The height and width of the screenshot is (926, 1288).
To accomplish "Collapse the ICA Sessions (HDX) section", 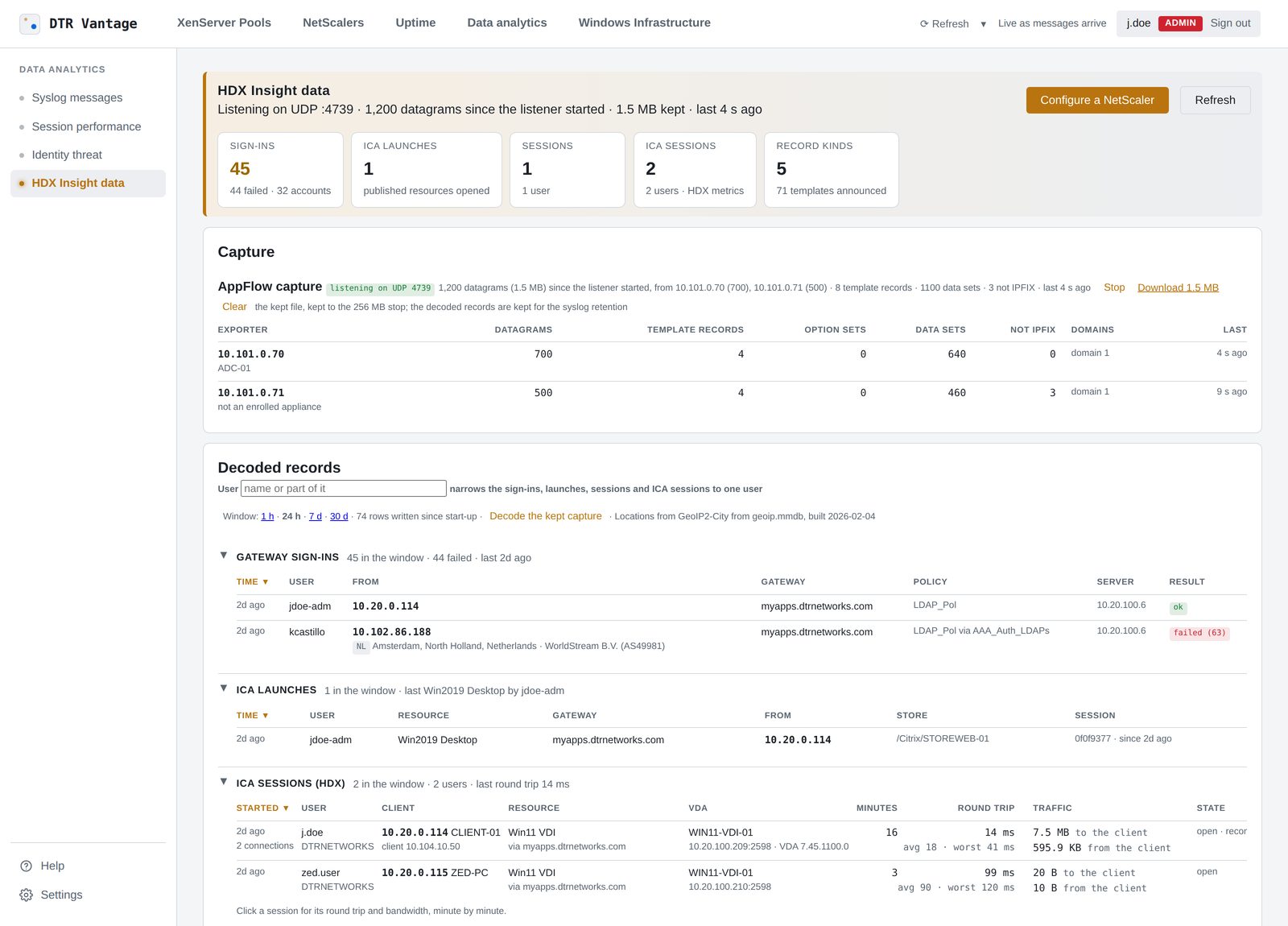I will tap(224, 782).
